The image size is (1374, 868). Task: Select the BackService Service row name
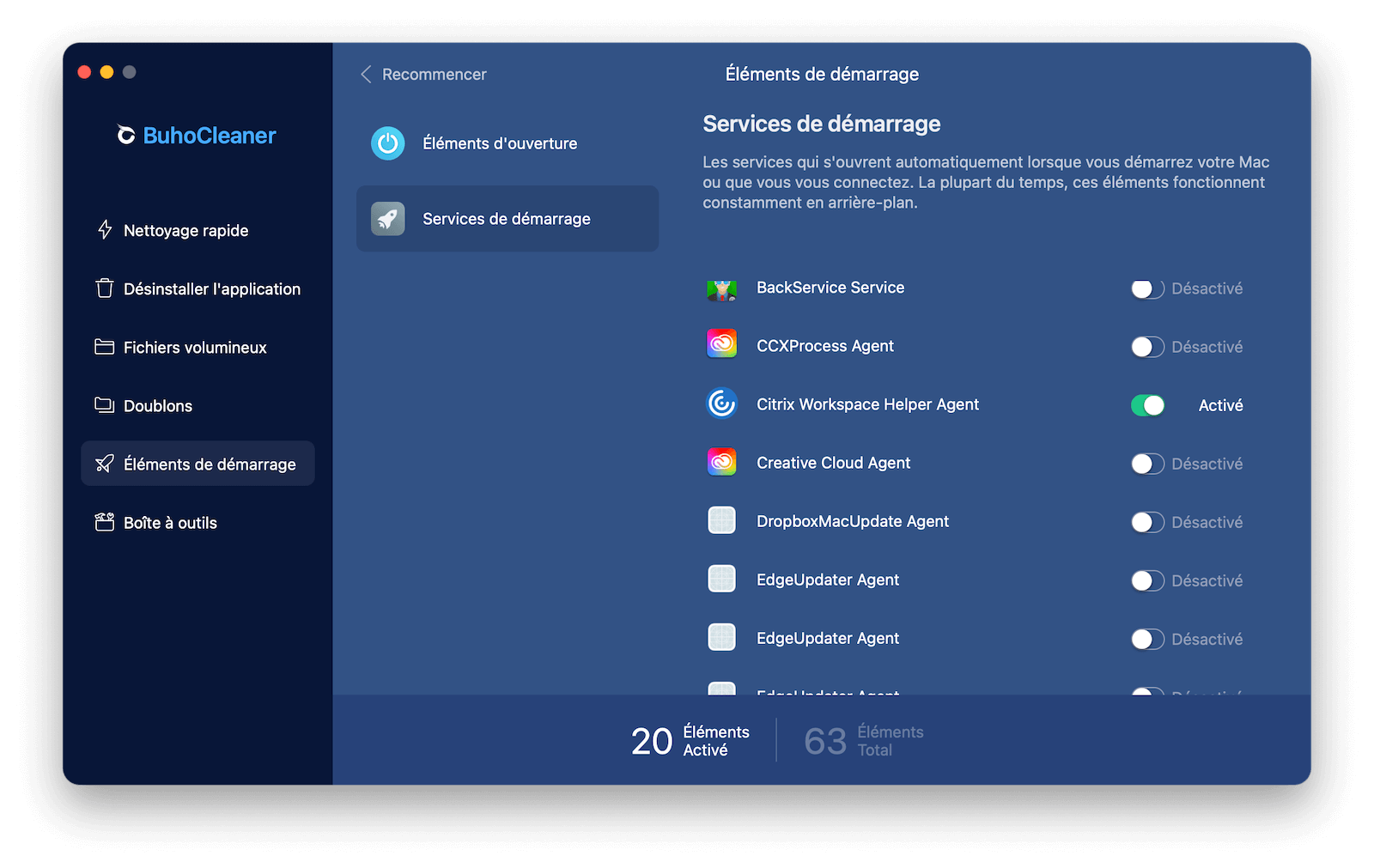(x=830, y=288)
